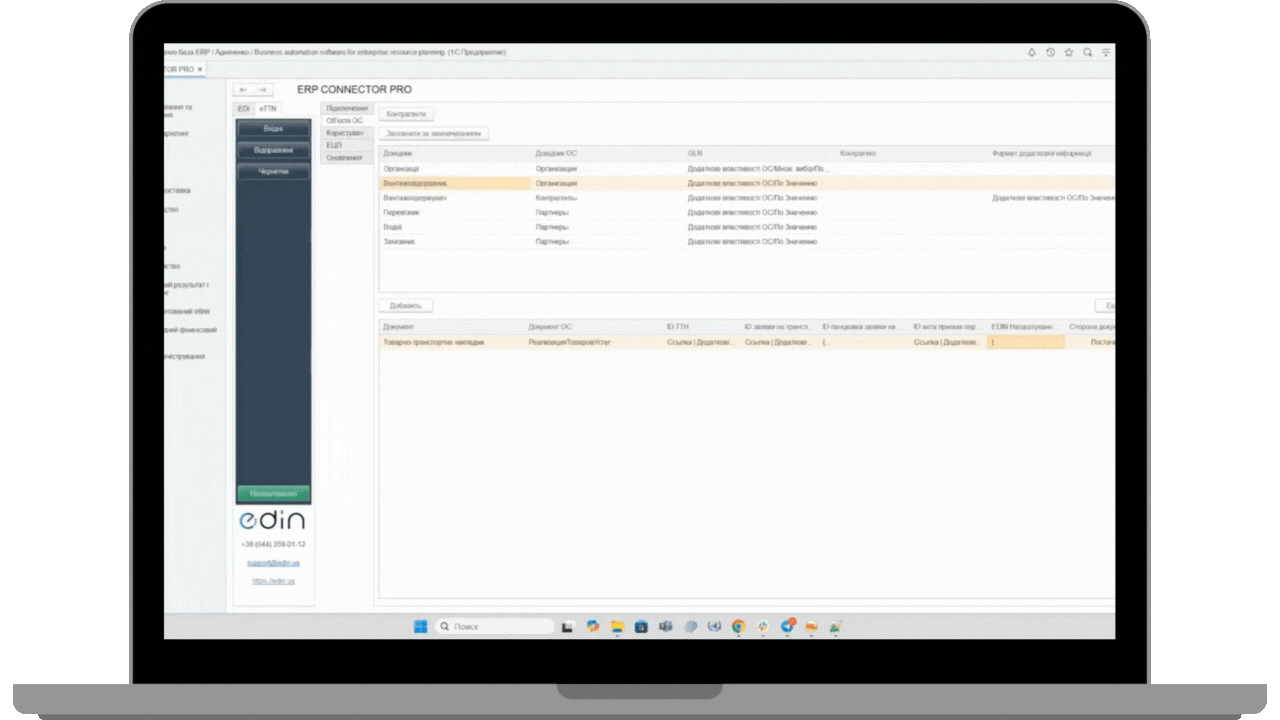Open the Windows Start menu

tap(421, 627)
